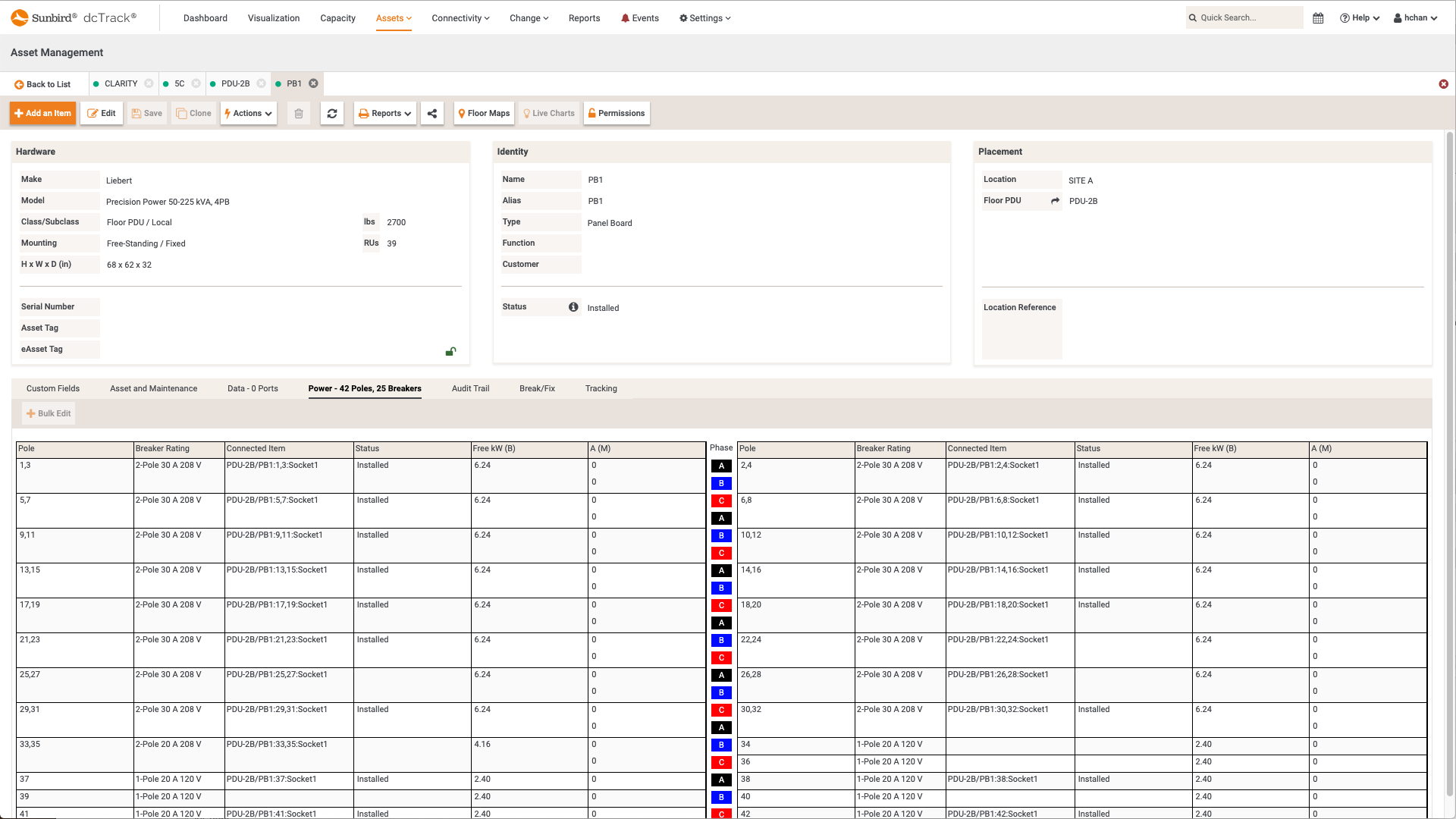The width and height of the screenshot is (1456, 819).
Task: Click the Bulk Edit button
Action: click(48, 413)
